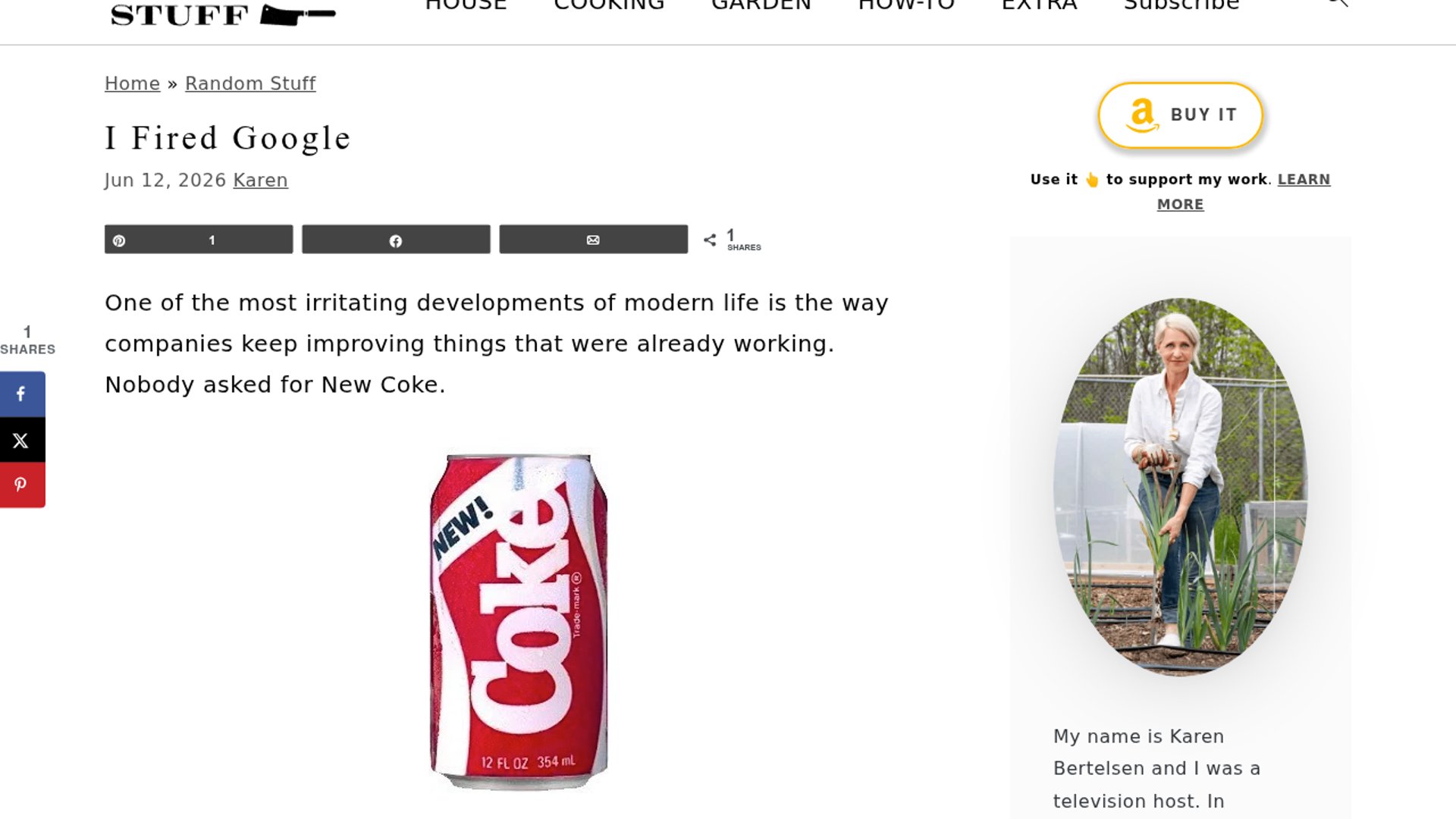Screen dimensions: 1456x819
Task: Open the EXTRA menu
Action: click(1039, 5)
